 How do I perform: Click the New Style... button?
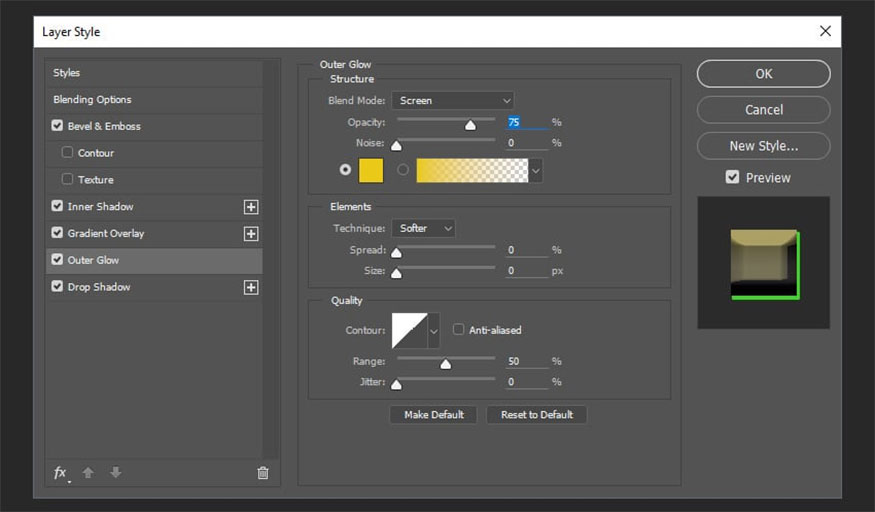[763, 146]
